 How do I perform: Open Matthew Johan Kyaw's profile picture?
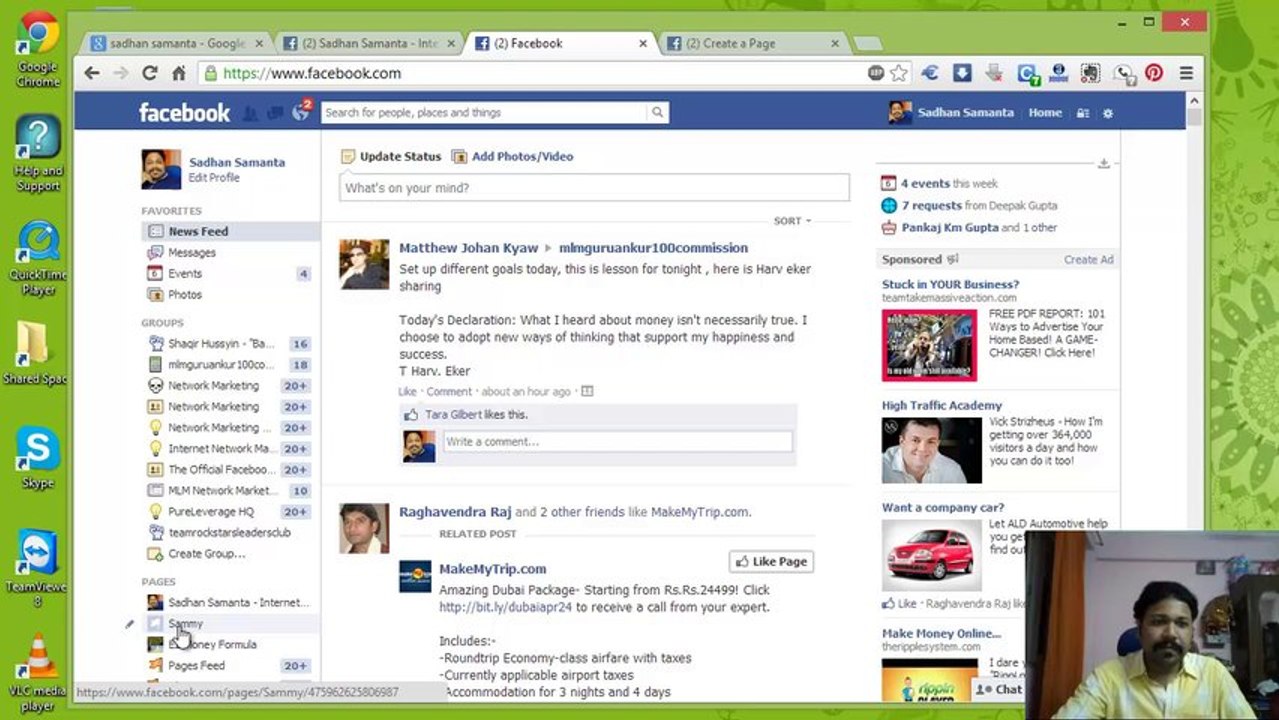pos(364,264)
